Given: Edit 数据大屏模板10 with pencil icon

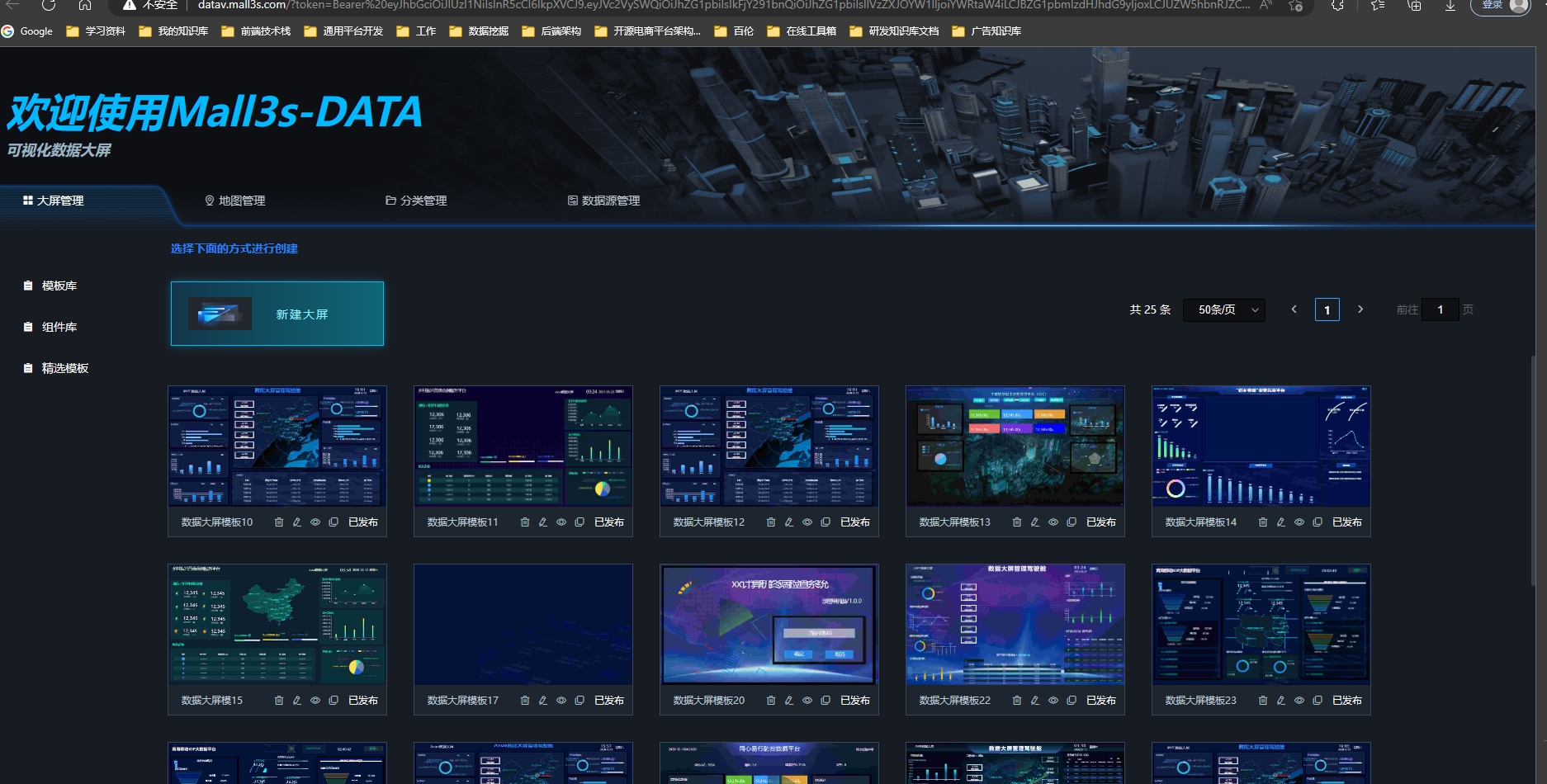Looking at the screenshot, I should click(x=297, y=522).
